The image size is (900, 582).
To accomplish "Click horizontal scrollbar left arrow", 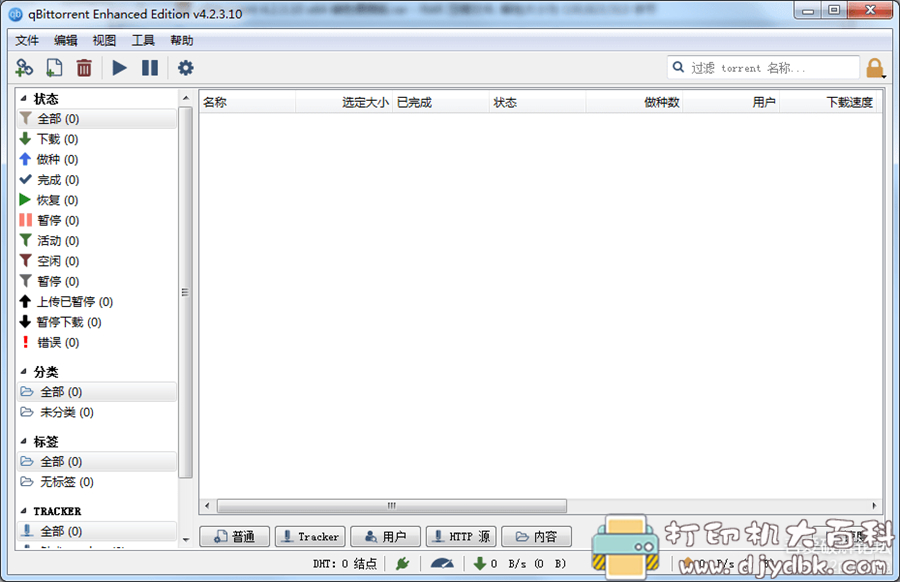I will click(207, 506).
